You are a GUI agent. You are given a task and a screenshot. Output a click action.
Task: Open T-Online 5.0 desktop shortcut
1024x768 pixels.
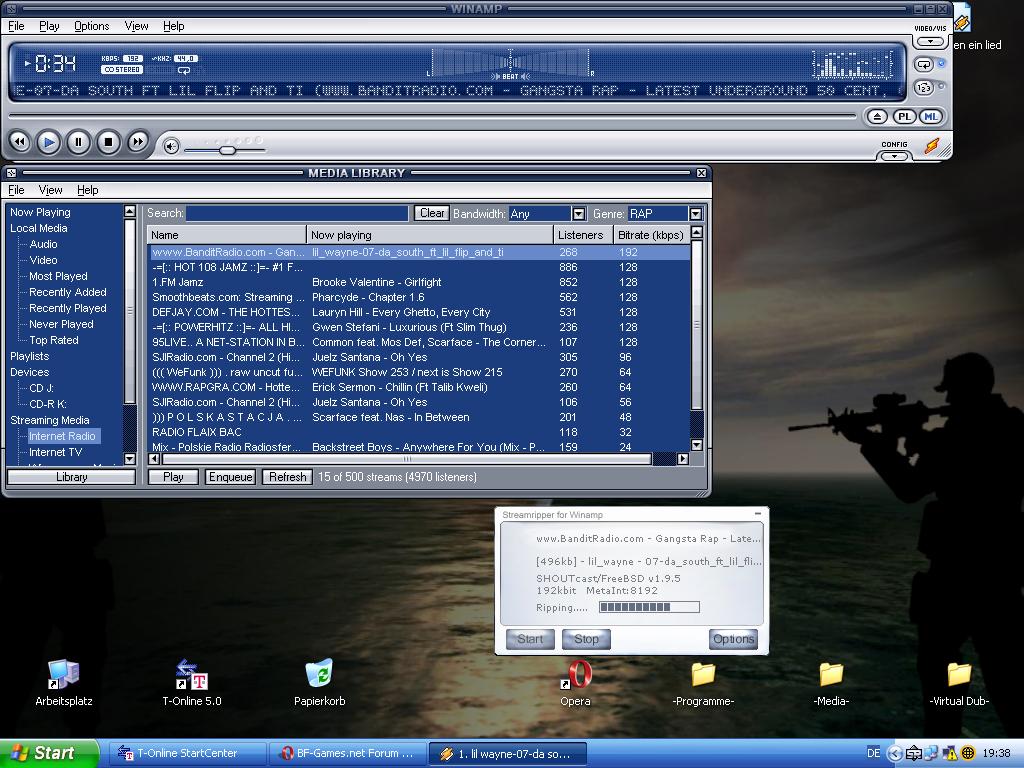(191, 684)
